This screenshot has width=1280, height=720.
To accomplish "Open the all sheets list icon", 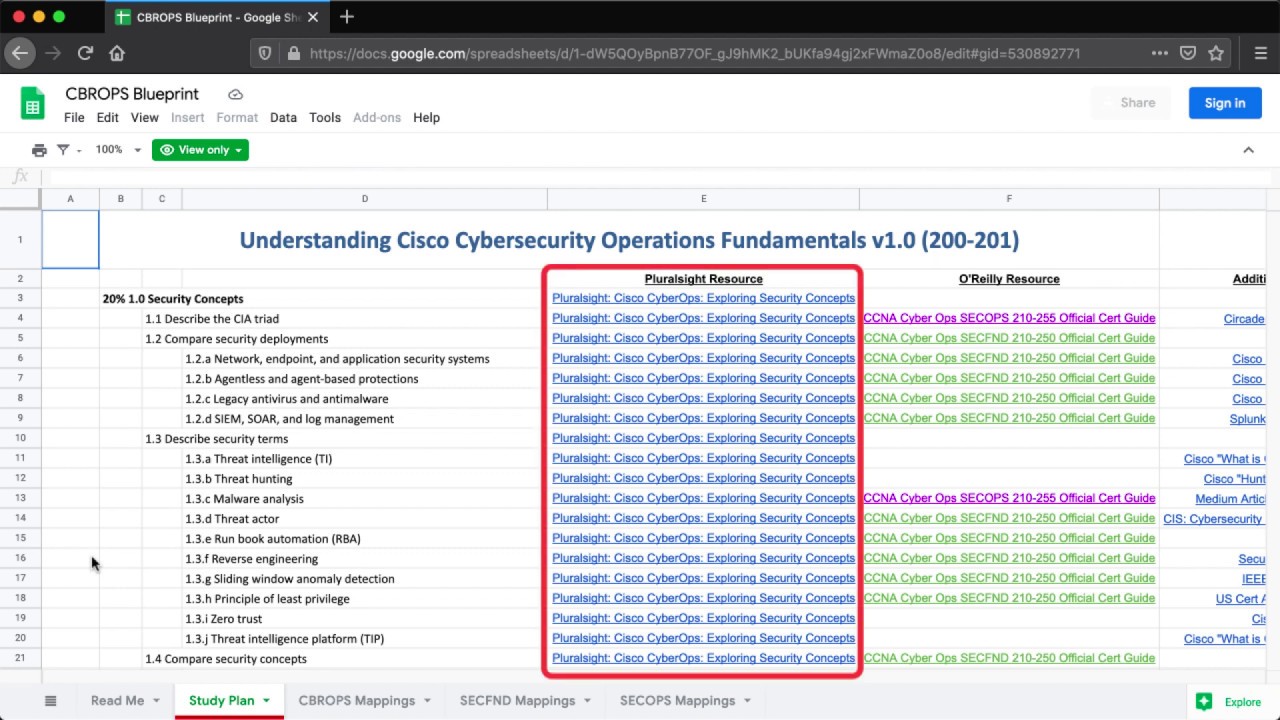I will tap(51, 701).
